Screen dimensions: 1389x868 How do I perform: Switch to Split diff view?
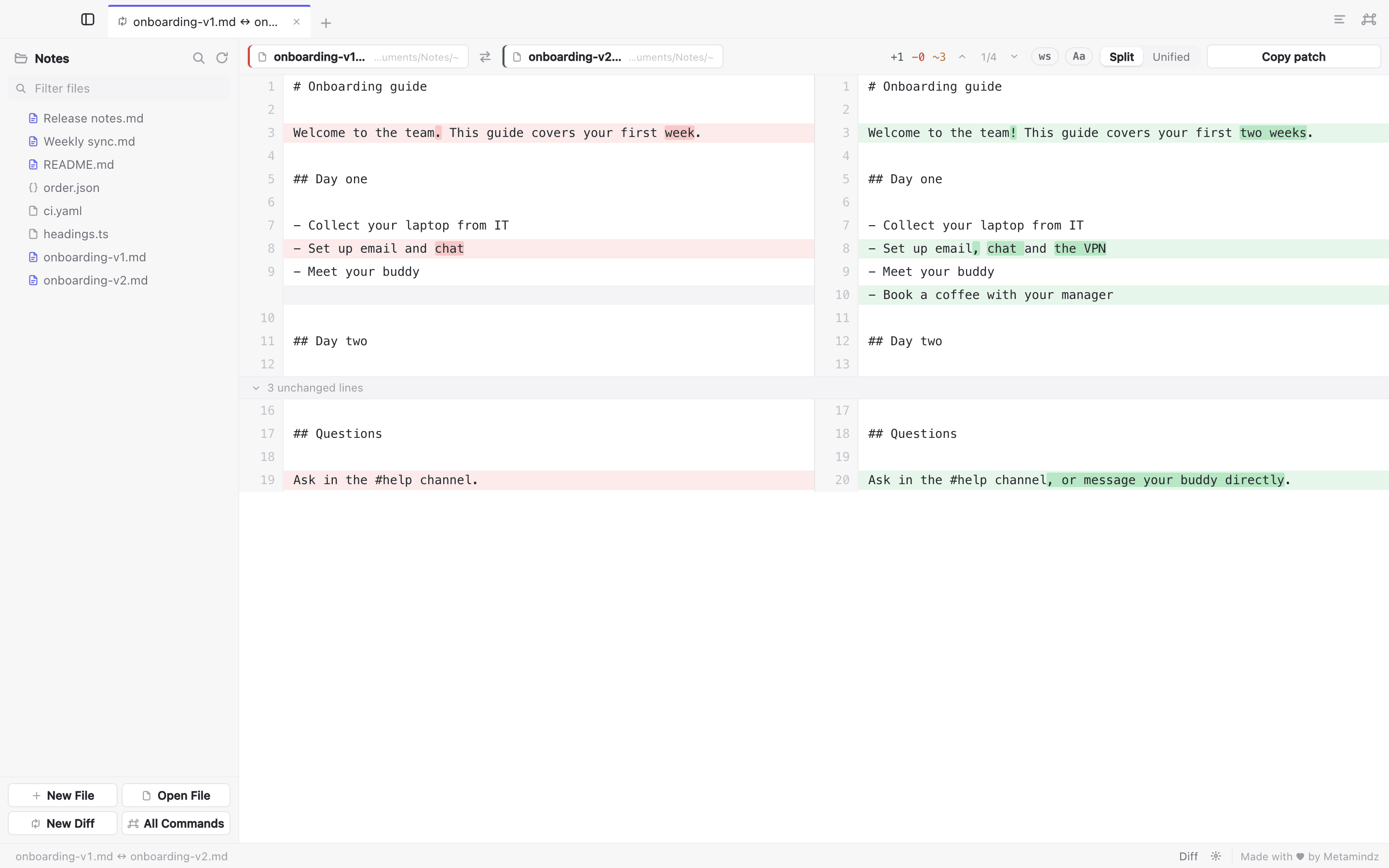(1121, 57)
